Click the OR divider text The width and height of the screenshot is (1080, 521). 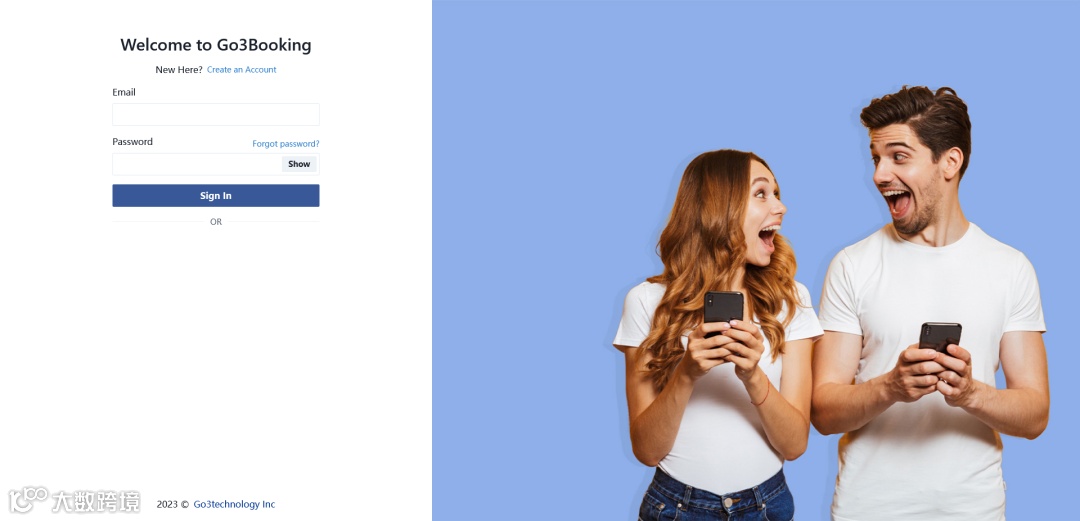216,222
